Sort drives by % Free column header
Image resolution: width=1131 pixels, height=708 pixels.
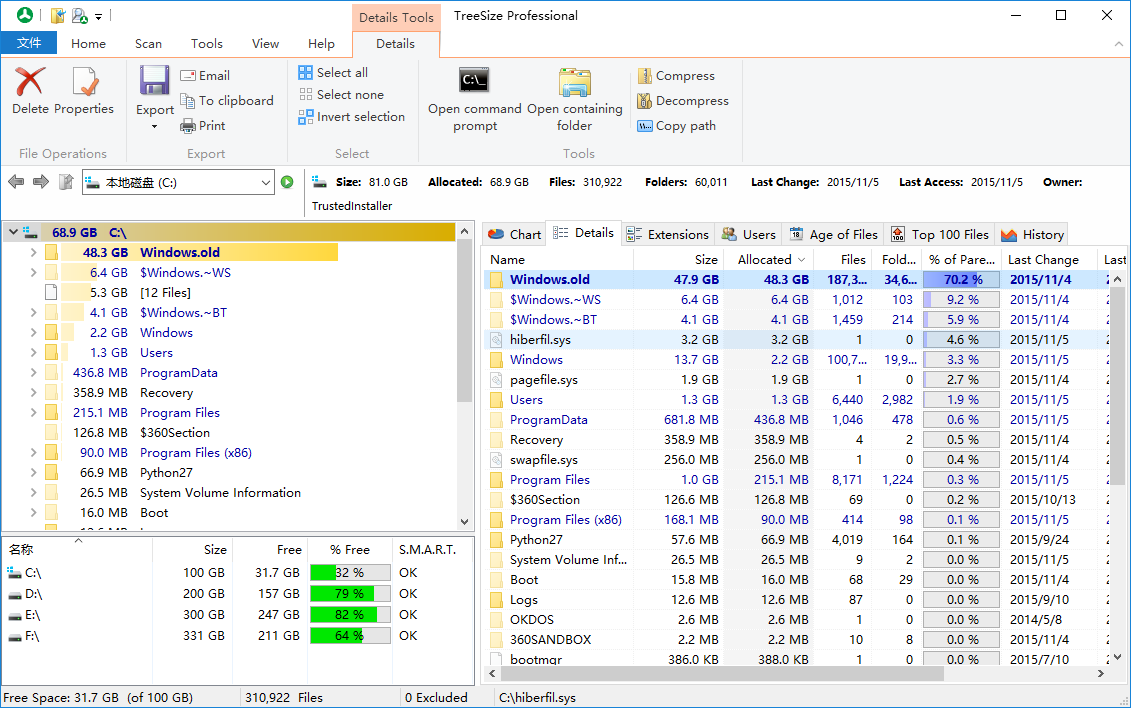[350, 549]
